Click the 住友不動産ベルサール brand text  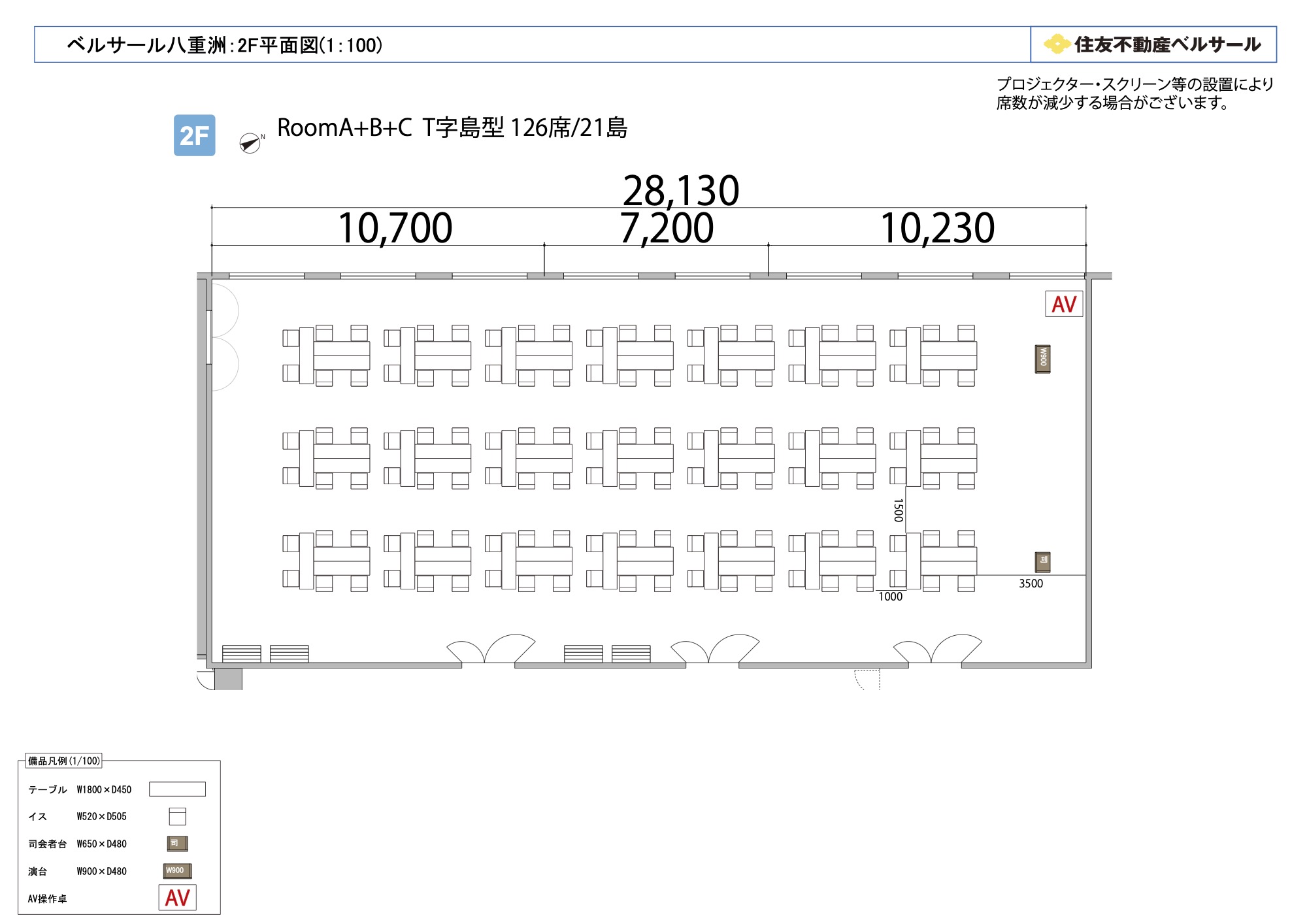coord(1168,44)
